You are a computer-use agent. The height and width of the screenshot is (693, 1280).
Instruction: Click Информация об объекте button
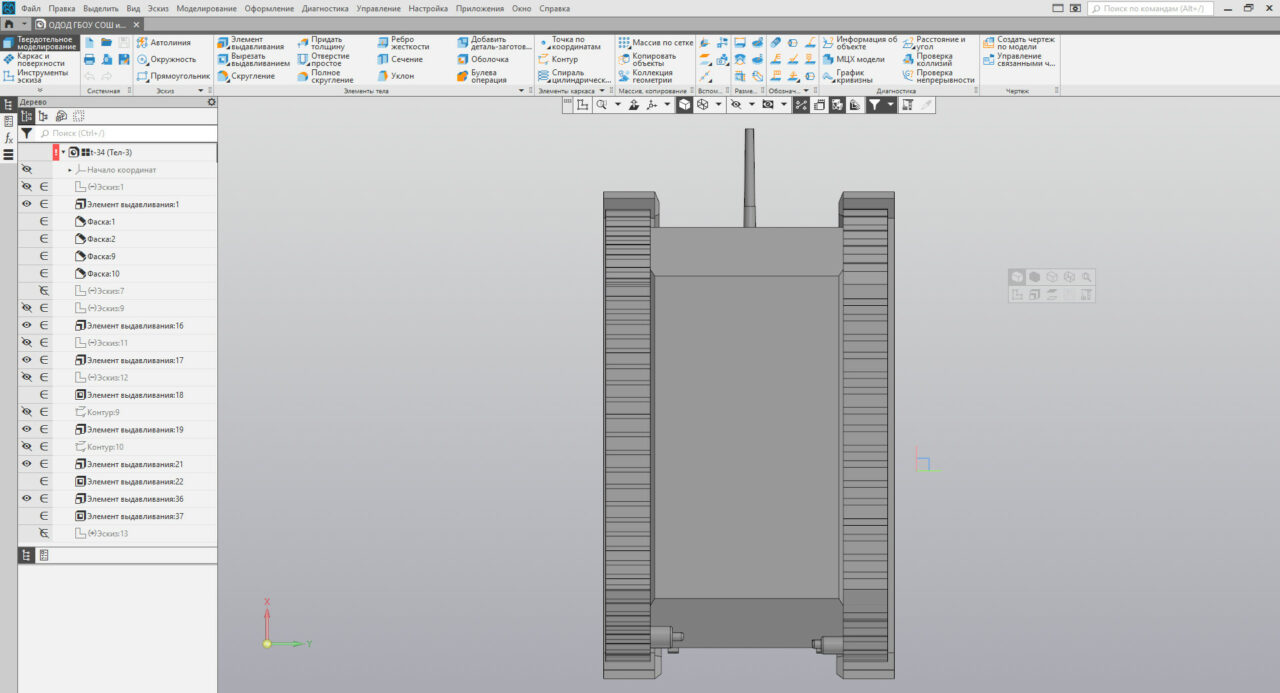pyautogui.click(x=858, y=43)
